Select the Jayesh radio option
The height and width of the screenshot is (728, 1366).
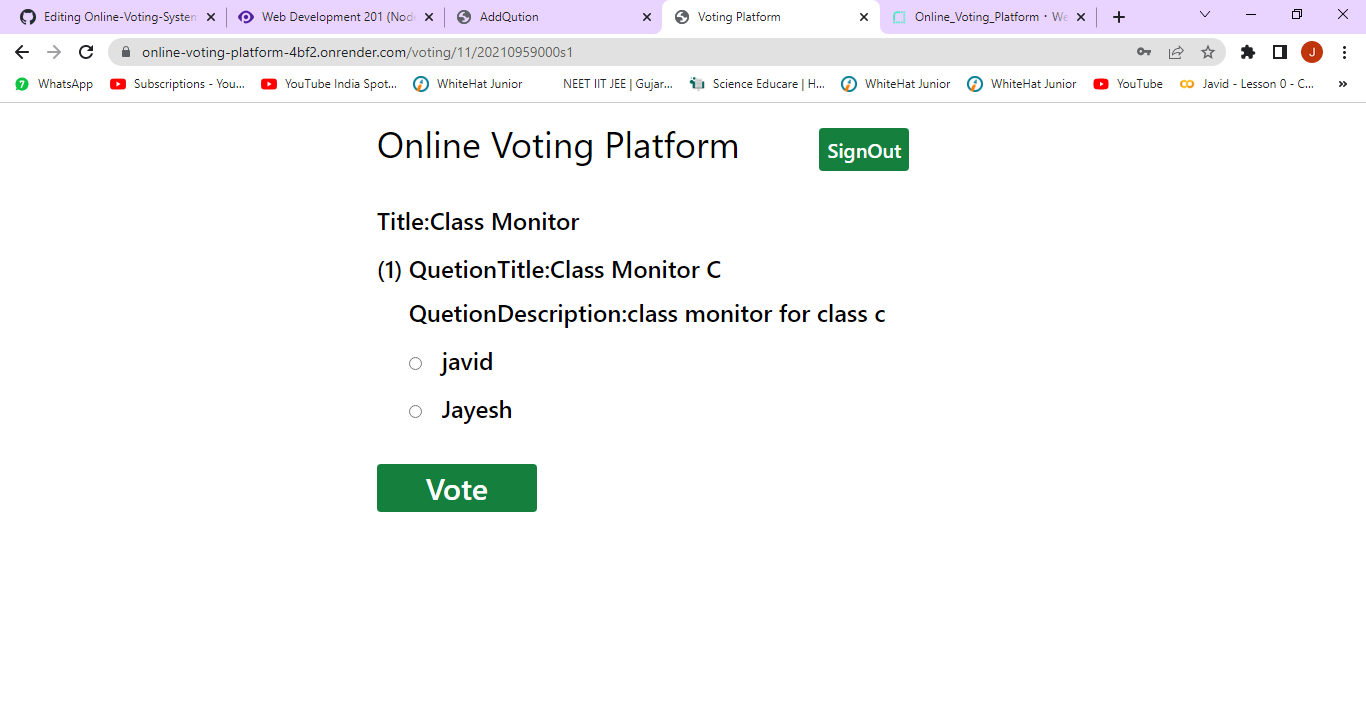415,411
